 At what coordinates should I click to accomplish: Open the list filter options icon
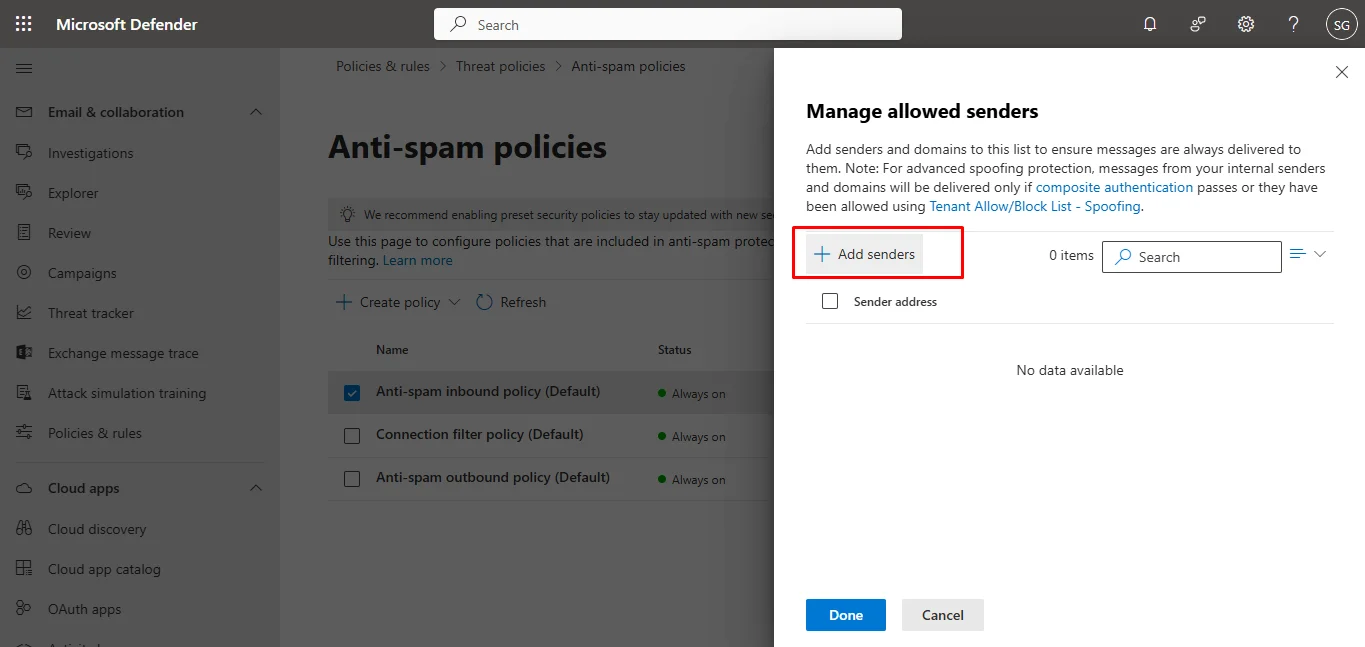coord(1298,254)
